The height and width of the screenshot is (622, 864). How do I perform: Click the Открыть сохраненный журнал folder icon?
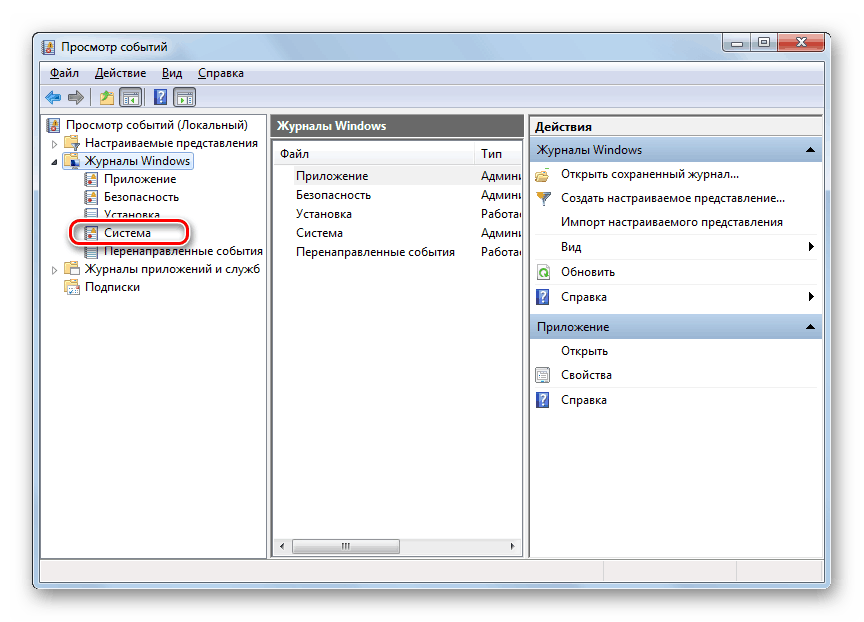click(x=542, y=175)
